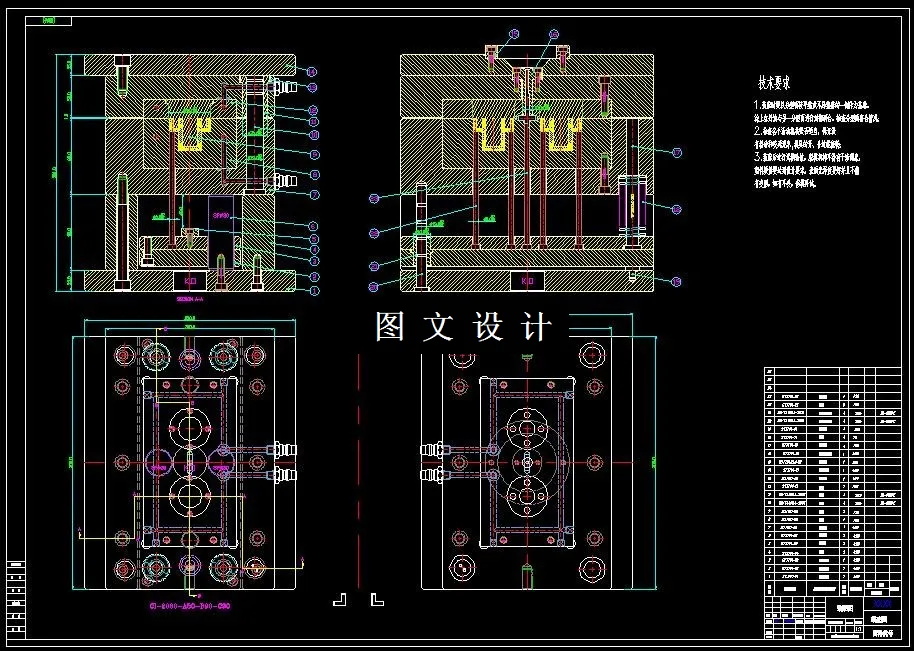This screenshot has height=651, width=914.
Task: Select part balloon number 11
Action: [x=314, y=122]
